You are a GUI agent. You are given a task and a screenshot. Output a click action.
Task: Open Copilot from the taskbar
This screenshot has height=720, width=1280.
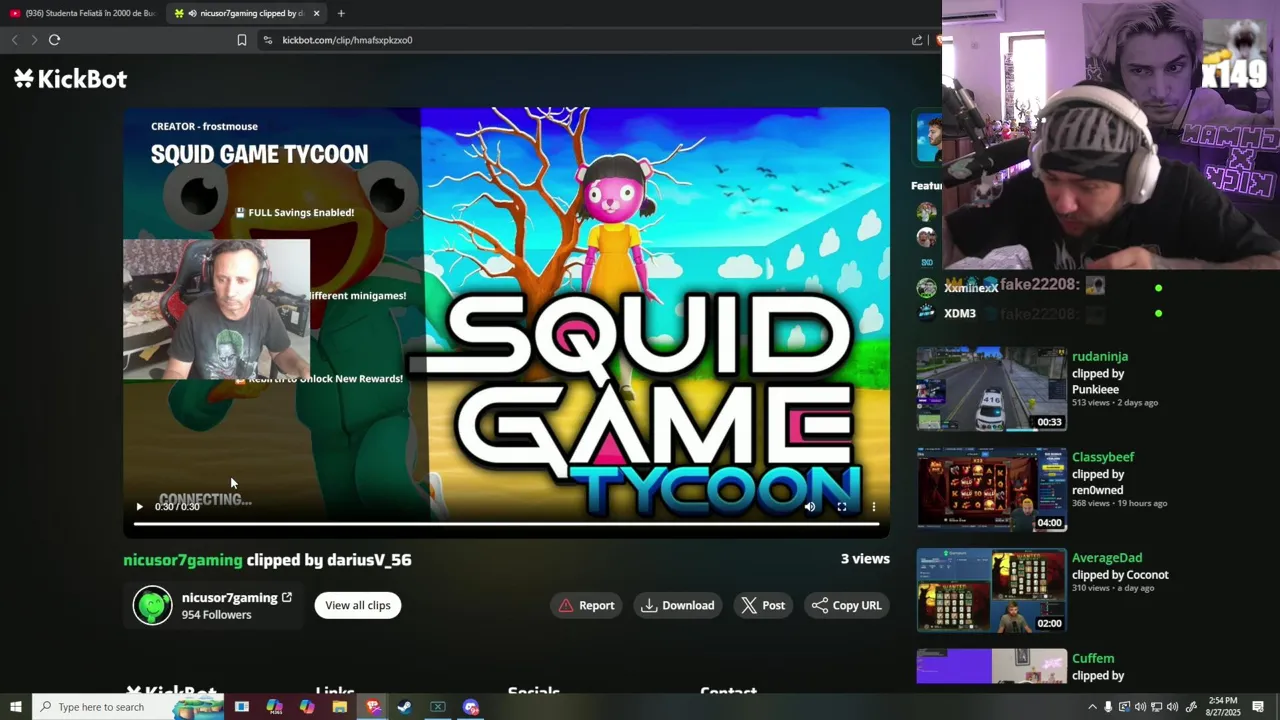click(307, 707)
